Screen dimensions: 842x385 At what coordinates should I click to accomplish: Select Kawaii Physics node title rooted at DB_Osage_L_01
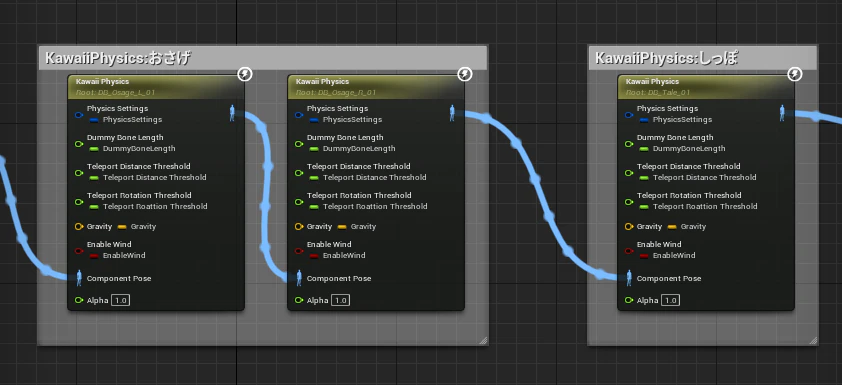(x=103, y=82)
